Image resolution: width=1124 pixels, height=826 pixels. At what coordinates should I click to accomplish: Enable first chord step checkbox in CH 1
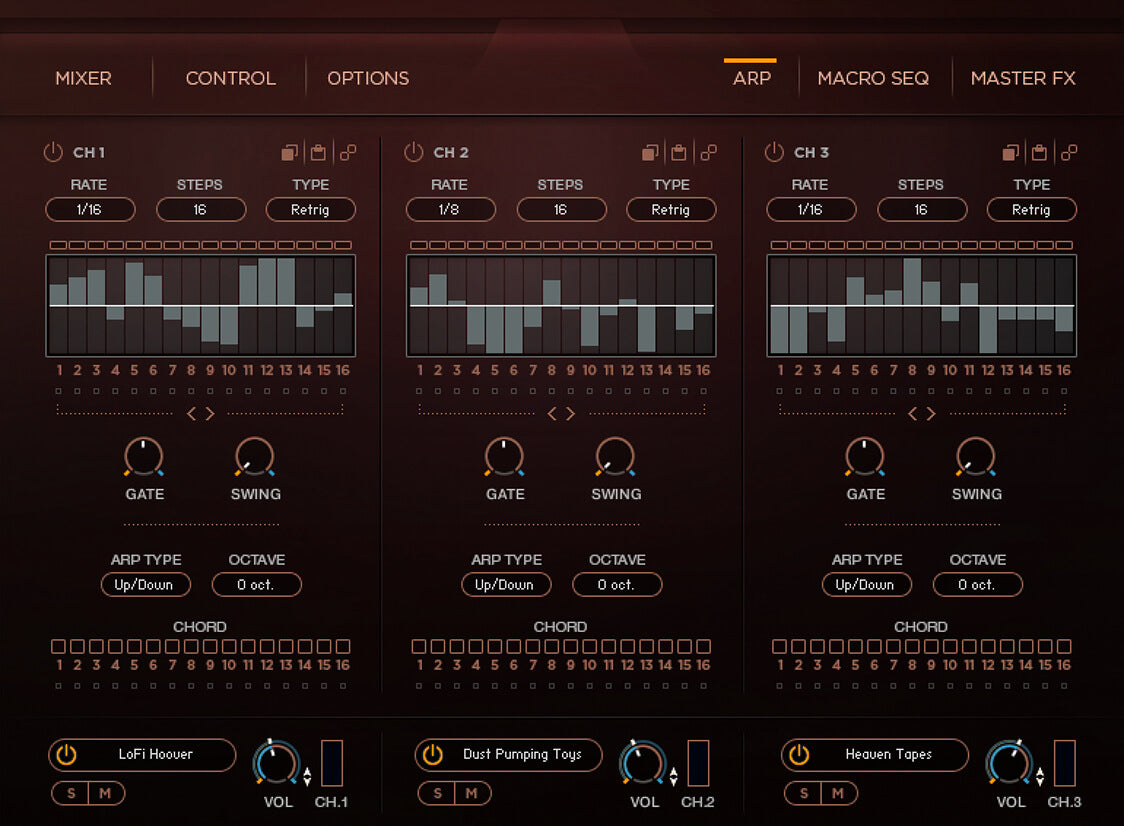(x=59, y=647)
